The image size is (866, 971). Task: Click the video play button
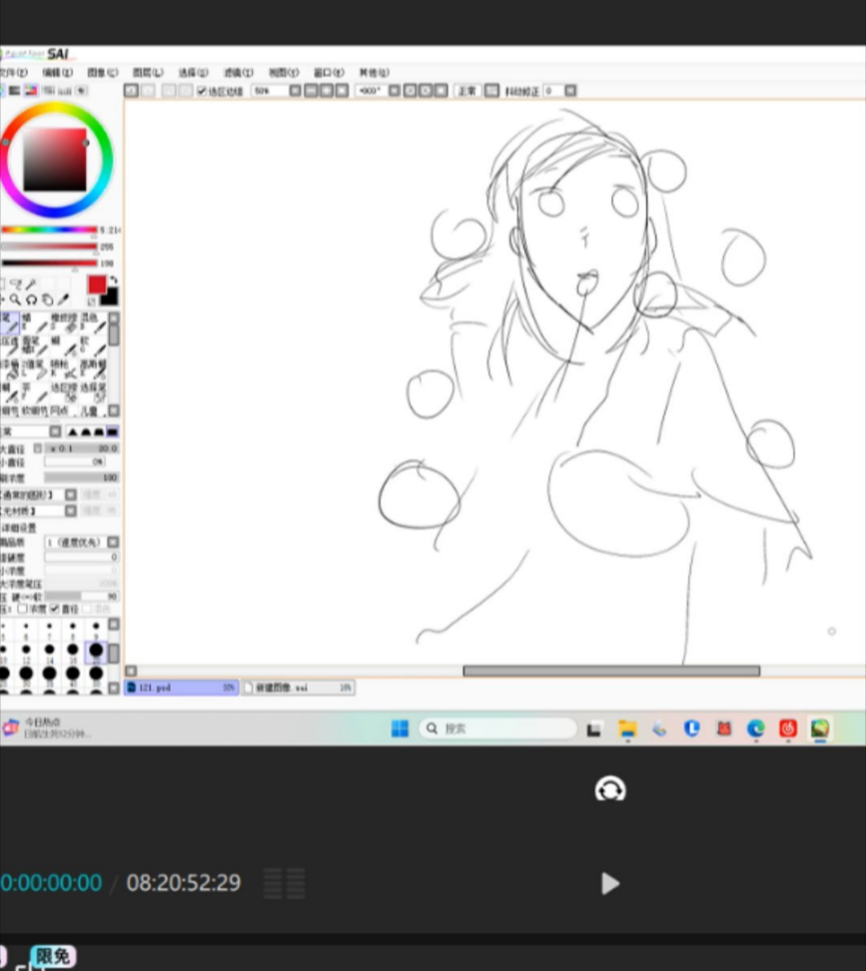click(610, 883)
